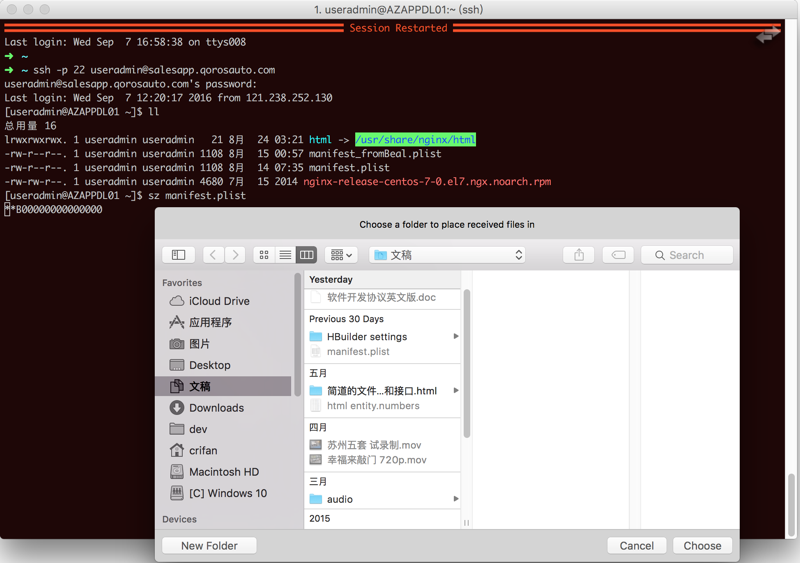Click the file column vertical scrollbar
The height and width of the screenshot is (563, 800).
coord(467,363)
